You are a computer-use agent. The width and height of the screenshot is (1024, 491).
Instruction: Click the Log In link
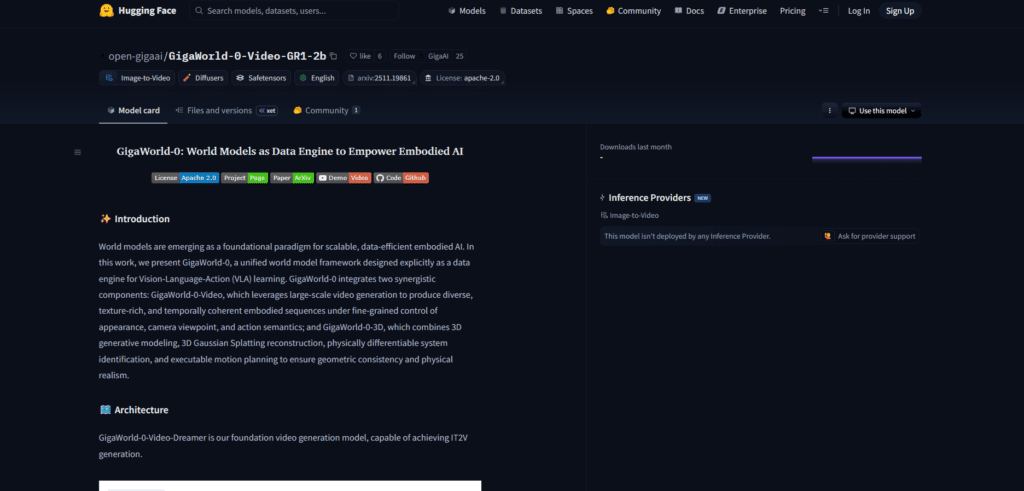click(859, 10)
